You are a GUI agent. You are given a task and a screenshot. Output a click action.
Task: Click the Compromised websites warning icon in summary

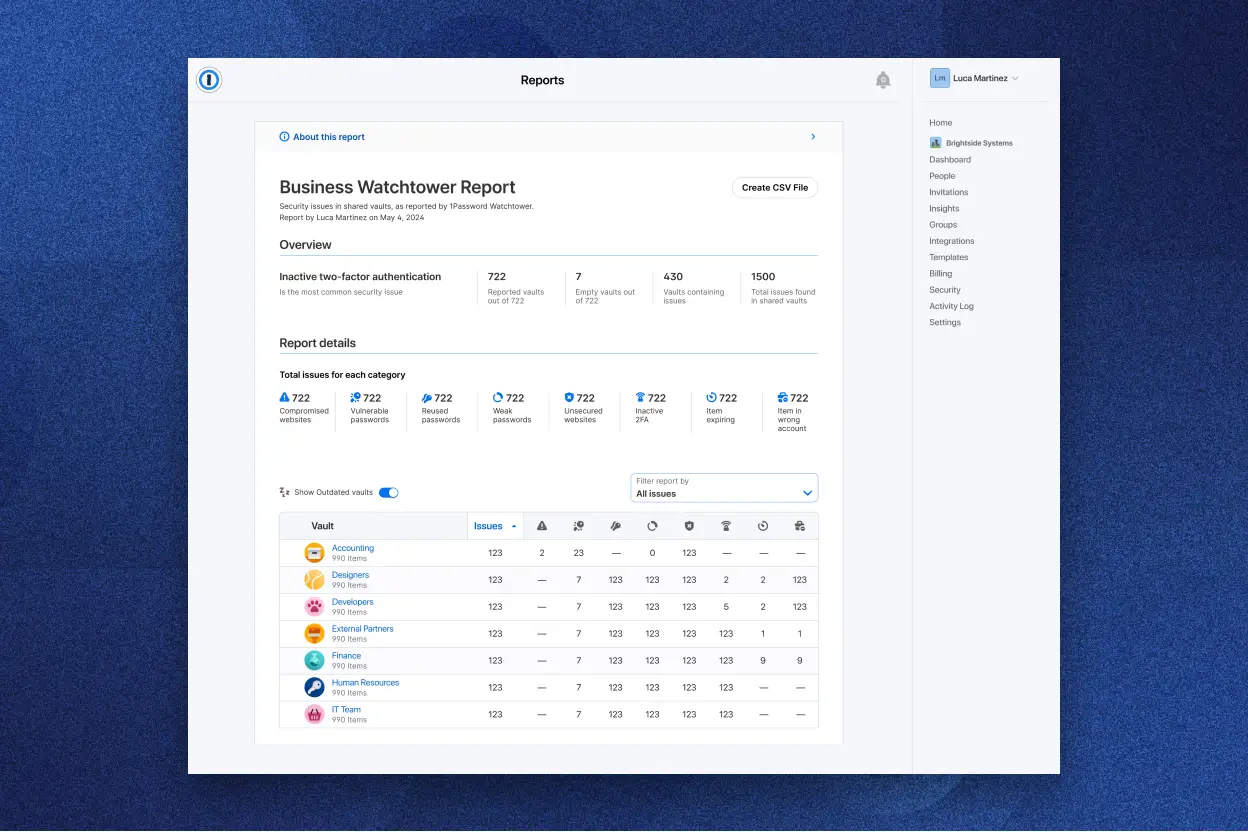(285, 397)
